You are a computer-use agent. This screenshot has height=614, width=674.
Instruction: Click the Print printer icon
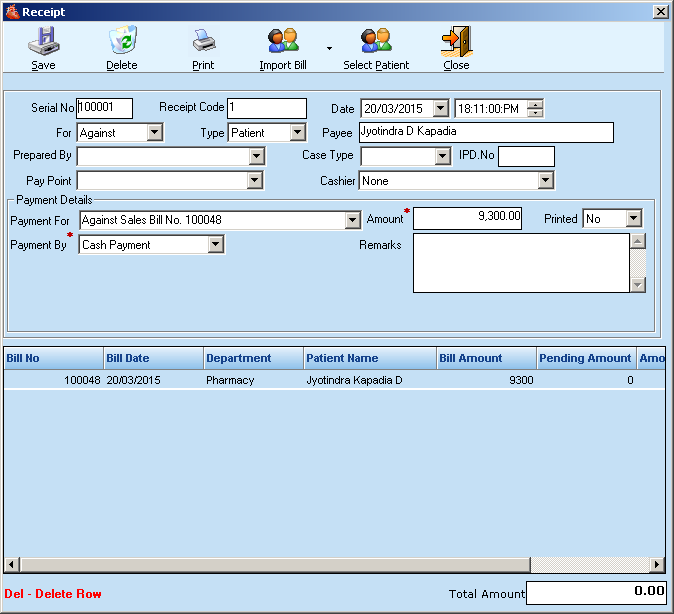click(203, 41)
